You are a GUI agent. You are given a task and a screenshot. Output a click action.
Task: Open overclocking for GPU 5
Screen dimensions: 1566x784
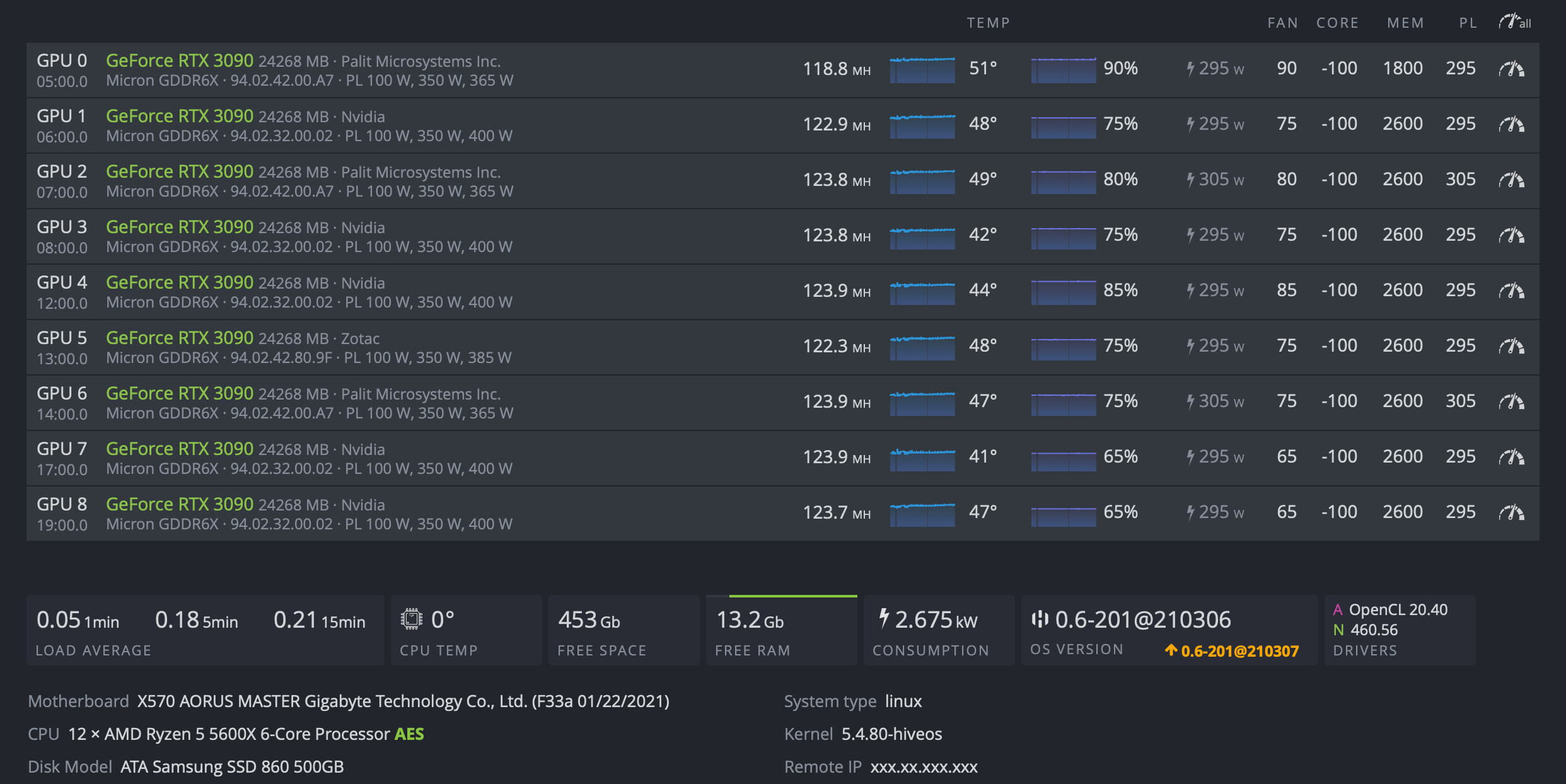(x=1511, y=346)
